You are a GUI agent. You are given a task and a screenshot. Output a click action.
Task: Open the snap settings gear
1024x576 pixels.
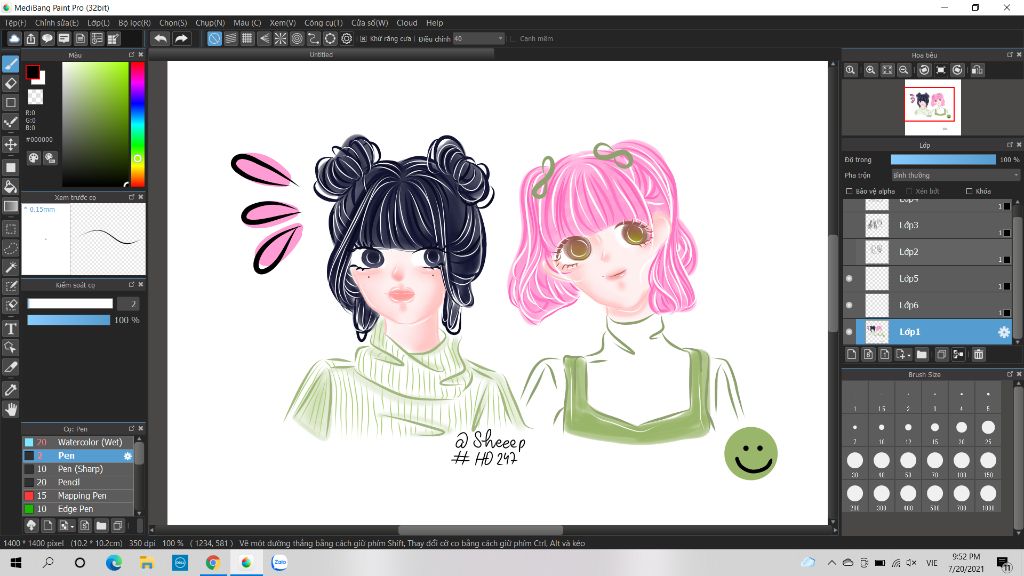click(x=347, y=39)
